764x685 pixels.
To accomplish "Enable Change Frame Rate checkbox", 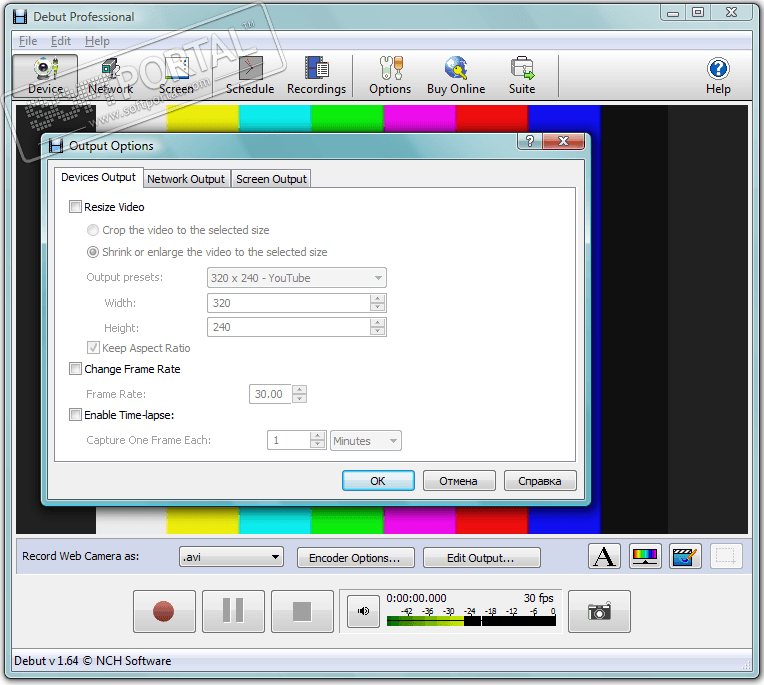I will (75, 369).
